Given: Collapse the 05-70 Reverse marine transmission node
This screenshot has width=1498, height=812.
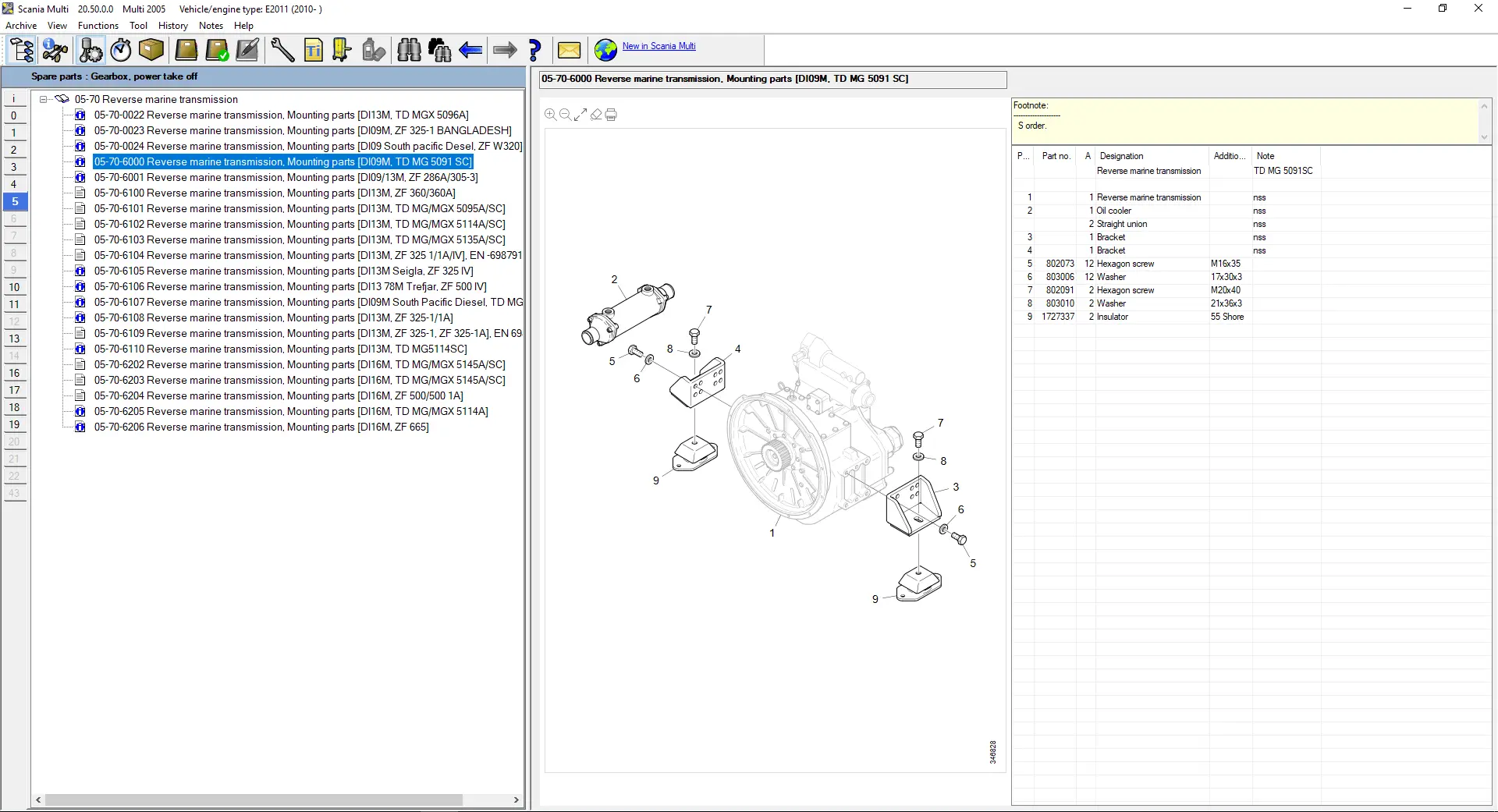Looking at the screenshot, I should click(44, 99).
